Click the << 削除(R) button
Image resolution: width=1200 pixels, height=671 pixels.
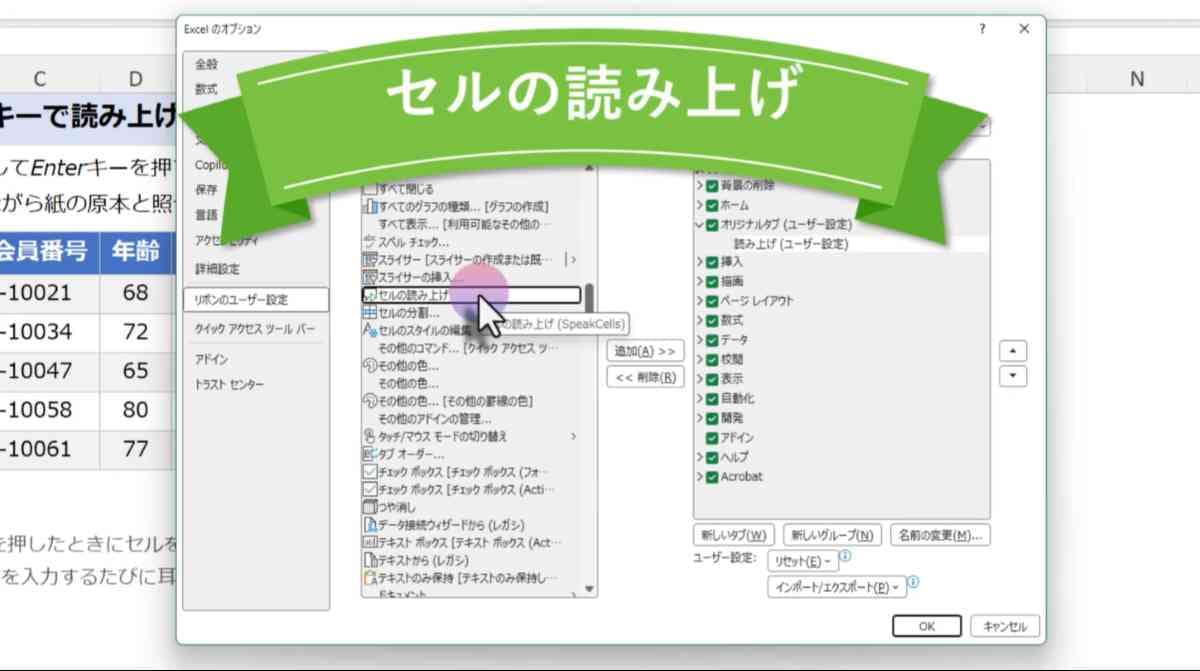pyautogui.click(x=645, y=377)
